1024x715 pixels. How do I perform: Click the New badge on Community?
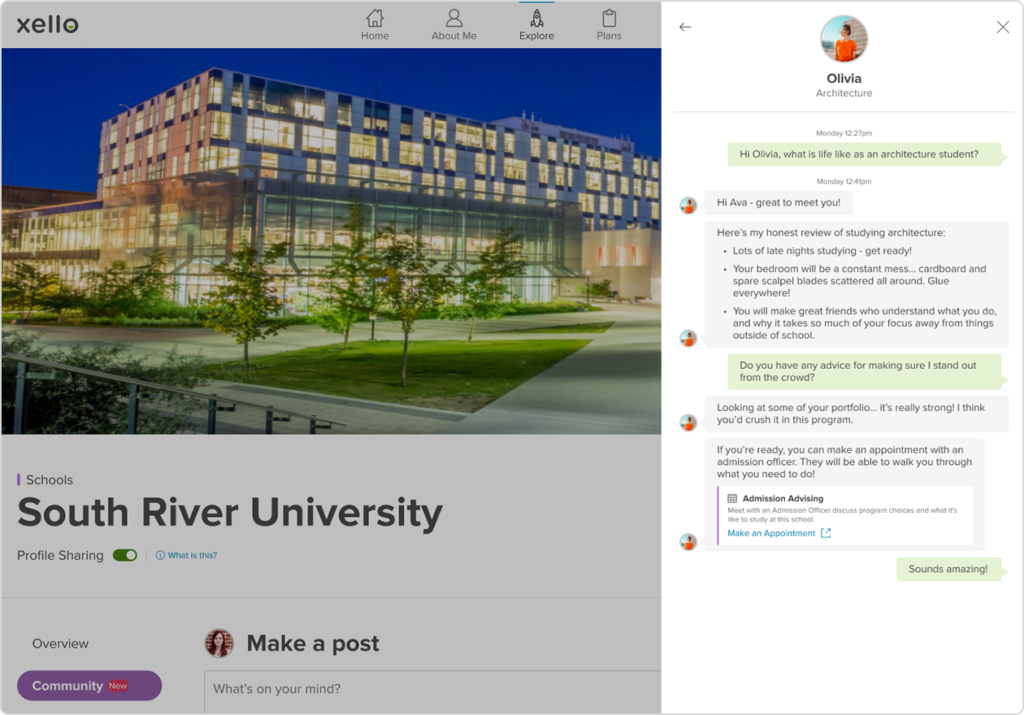click(x=118, y=685)
